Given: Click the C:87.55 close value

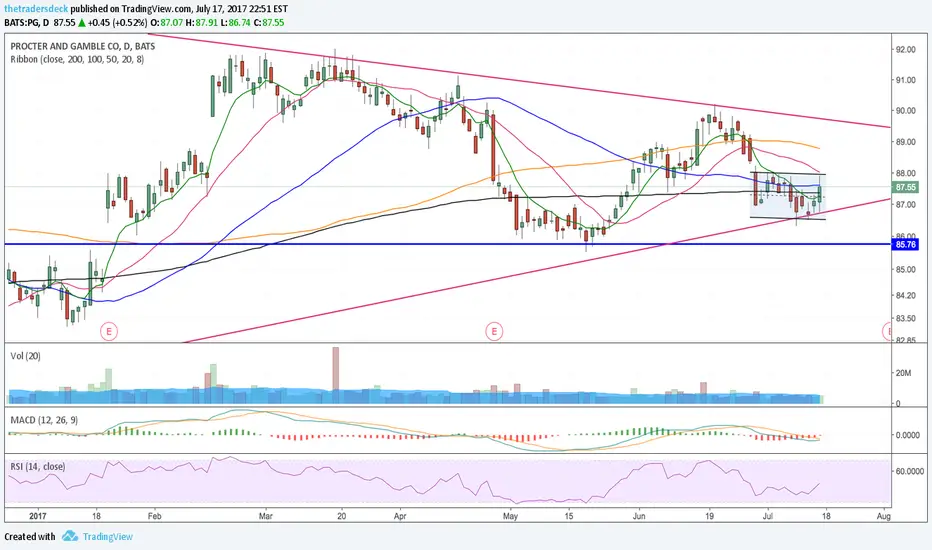Looking at the screenshot, I should coord(269,23).
